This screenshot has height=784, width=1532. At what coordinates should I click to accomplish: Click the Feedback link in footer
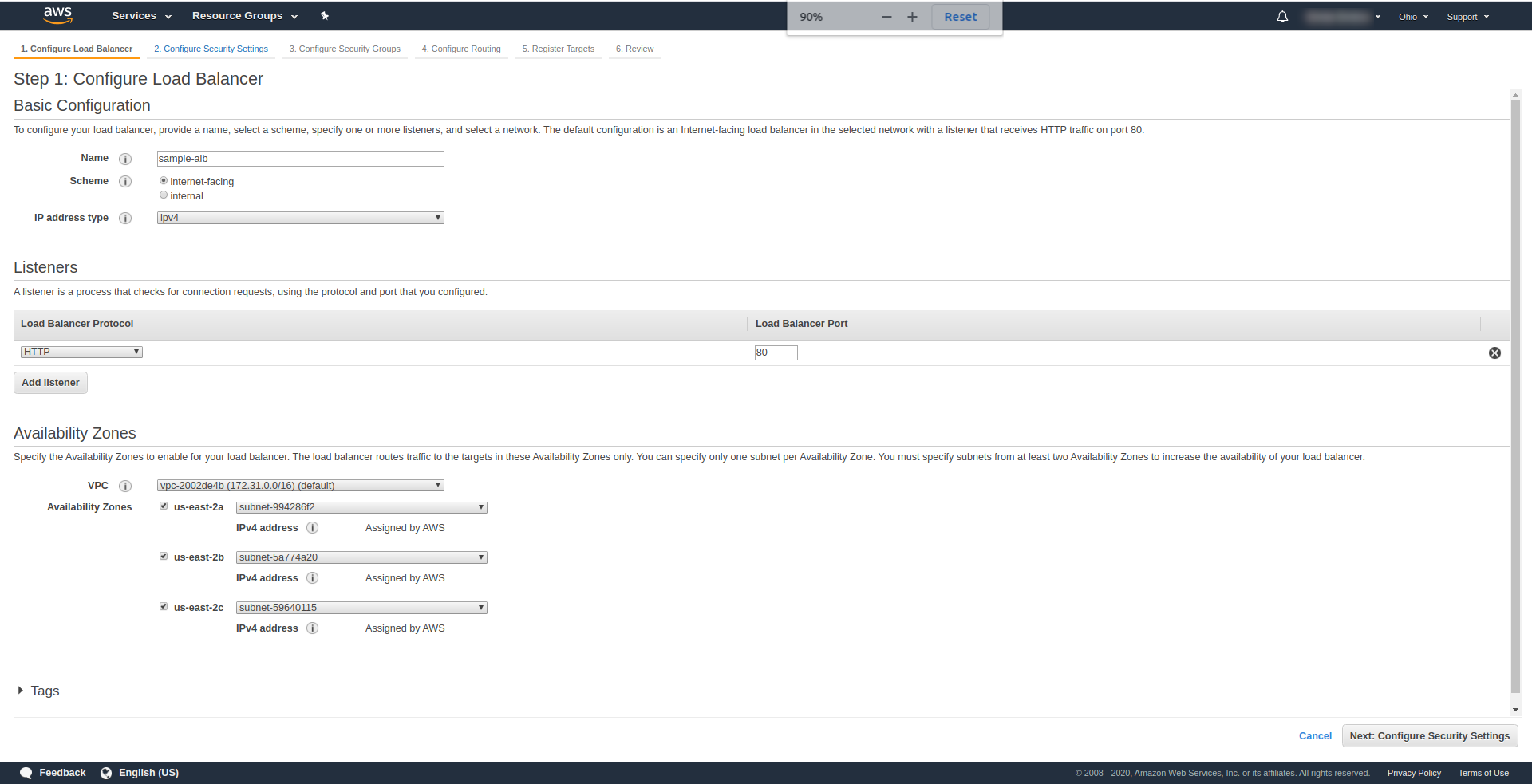(x=62, y=773)
